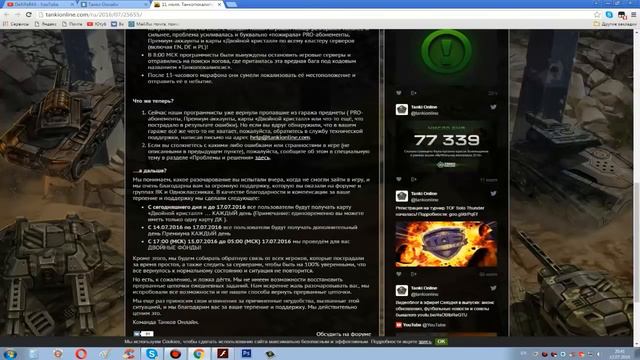
Task: Click the VK share button below article
Action: pyautogui.click(x=143, y=333)
